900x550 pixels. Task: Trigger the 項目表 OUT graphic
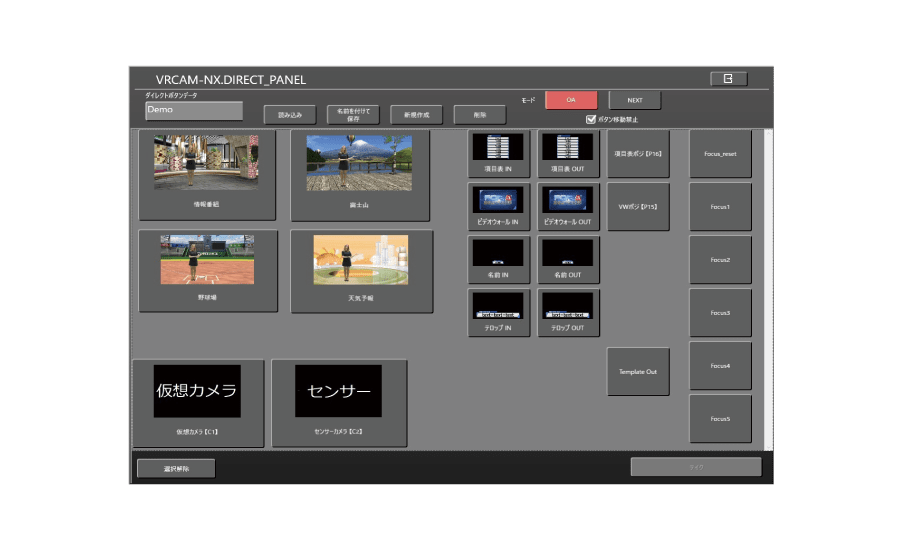[568, 153]
